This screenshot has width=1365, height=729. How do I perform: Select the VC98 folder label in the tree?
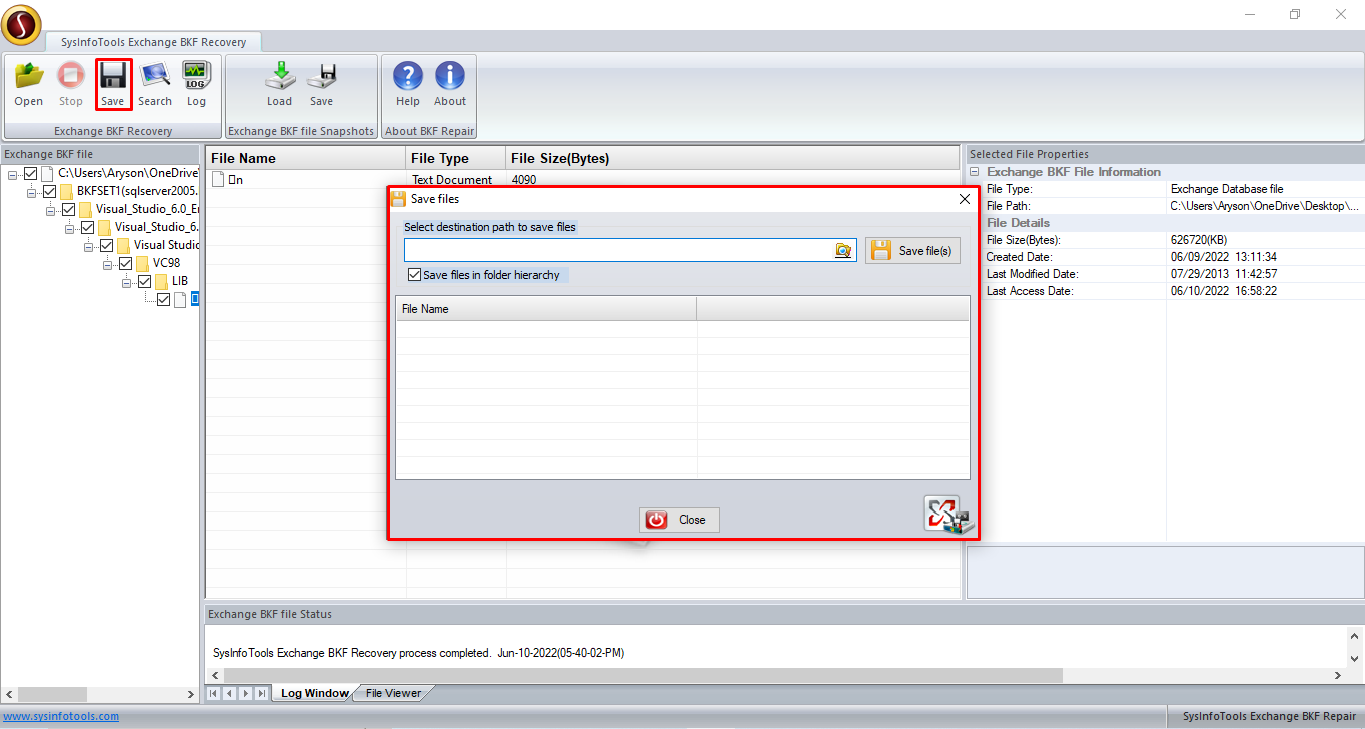pos(165,263)
